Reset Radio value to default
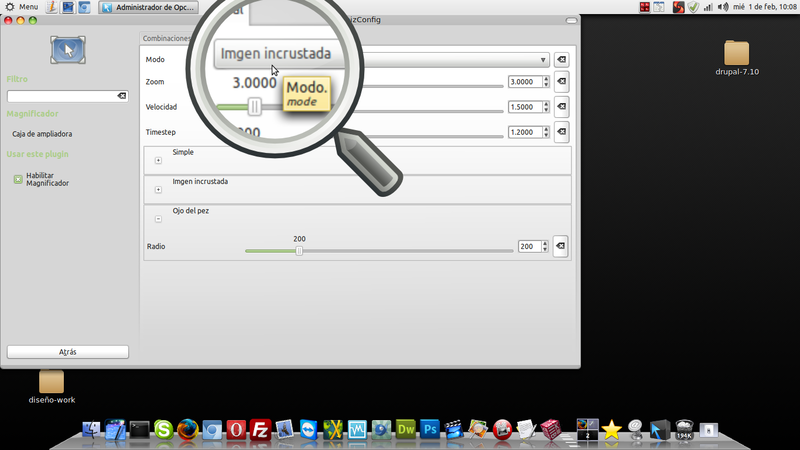Viewport: 800px width, 450px height. point(560,246)
